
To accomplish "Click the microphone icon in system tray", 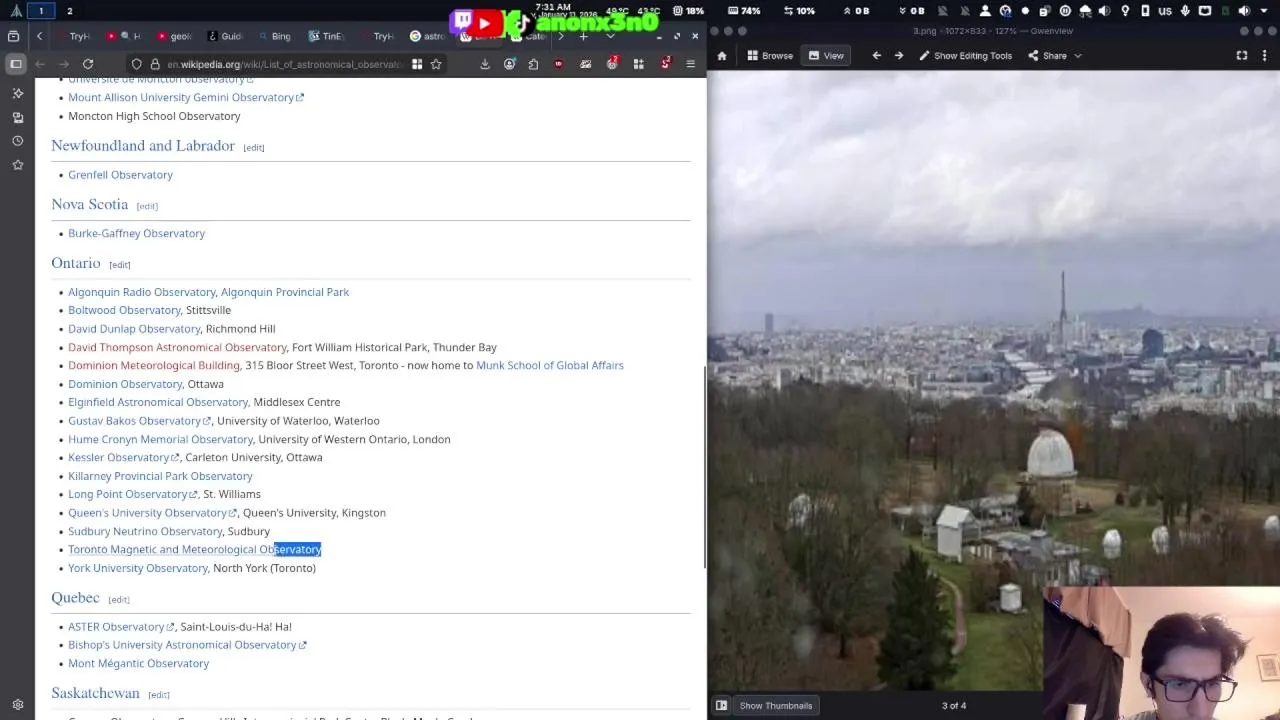I will click(x=1185, y=11).
